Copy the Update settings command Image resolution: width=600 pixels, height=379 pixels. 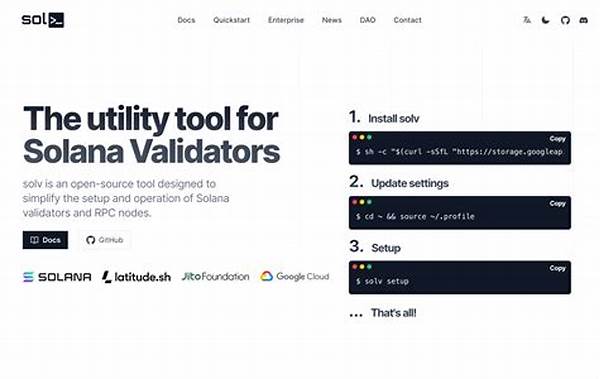click(558, 203)
